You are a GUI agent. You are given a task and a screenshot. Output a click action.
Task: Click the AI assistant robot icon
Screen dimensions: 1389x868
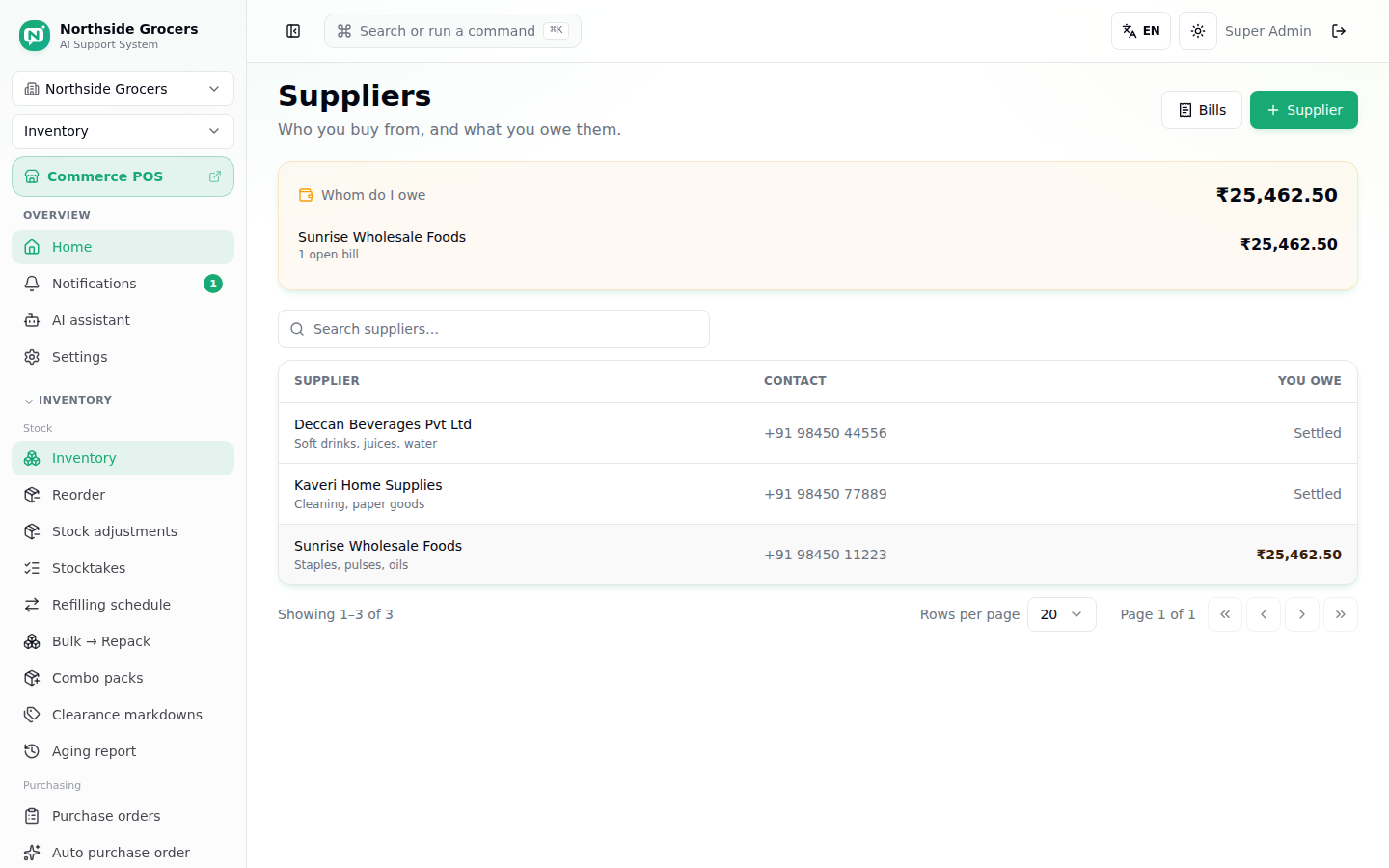(x=32, y=320)
